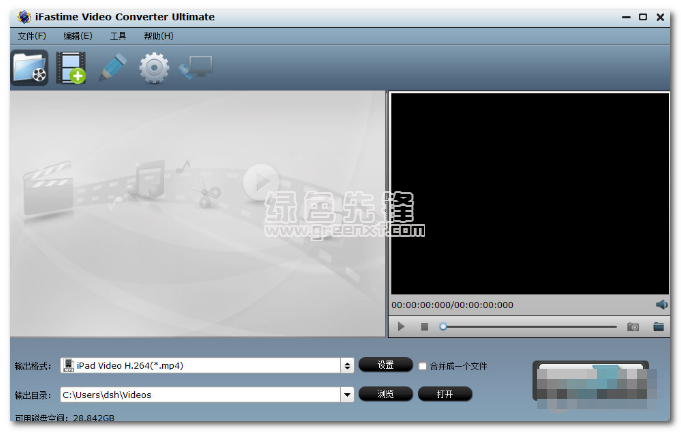
Task: Minimize the iFastime window
Action: coord(626,17)
